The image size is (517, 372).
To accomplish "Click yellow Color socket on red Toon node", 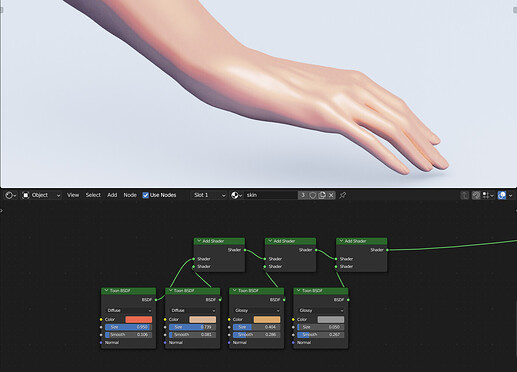I will pyautogui.click(x=101, y=319).
